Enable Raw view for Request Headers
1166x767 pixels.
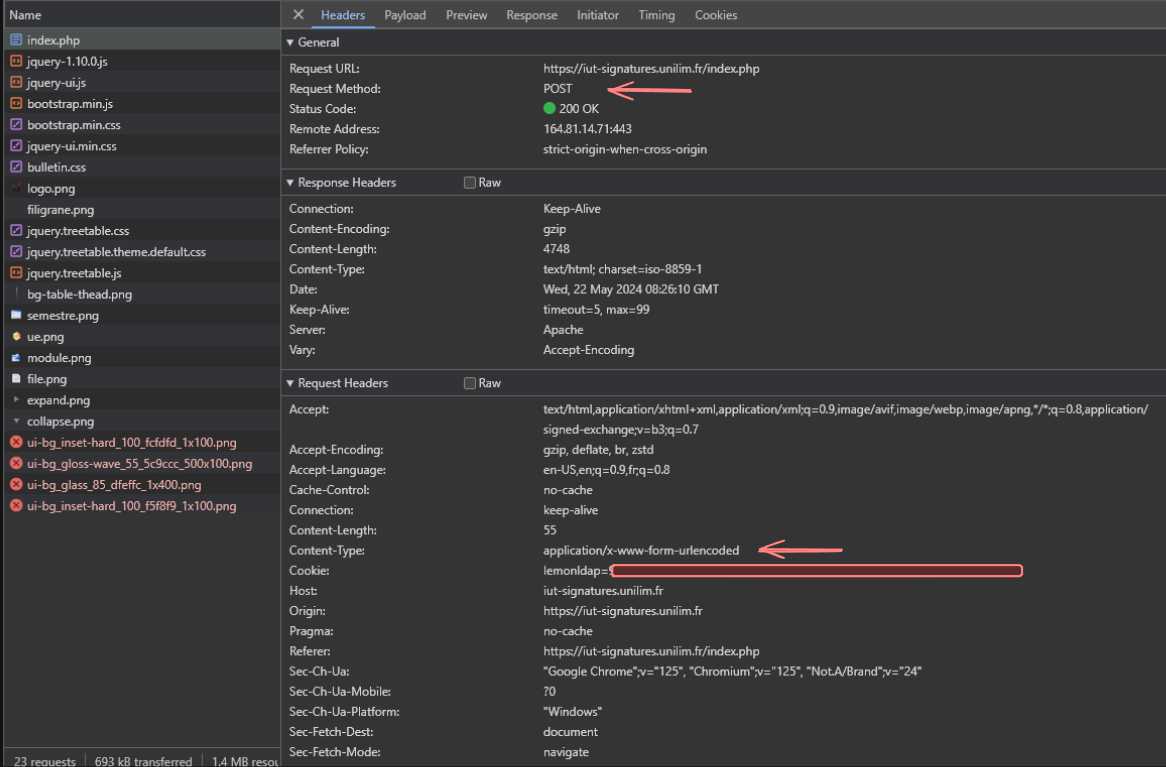(470, 384)
